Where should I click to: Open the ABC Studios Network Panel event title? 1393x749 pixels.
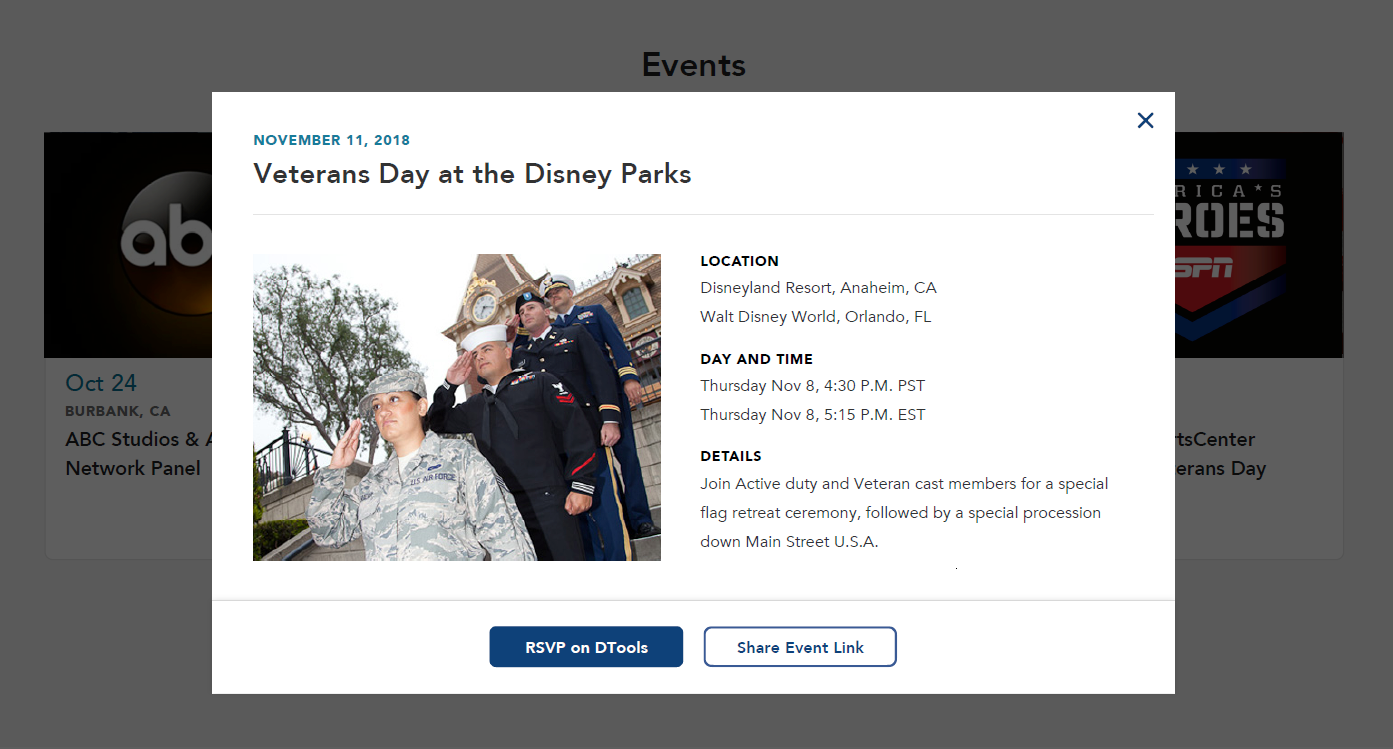coord(133,454)
